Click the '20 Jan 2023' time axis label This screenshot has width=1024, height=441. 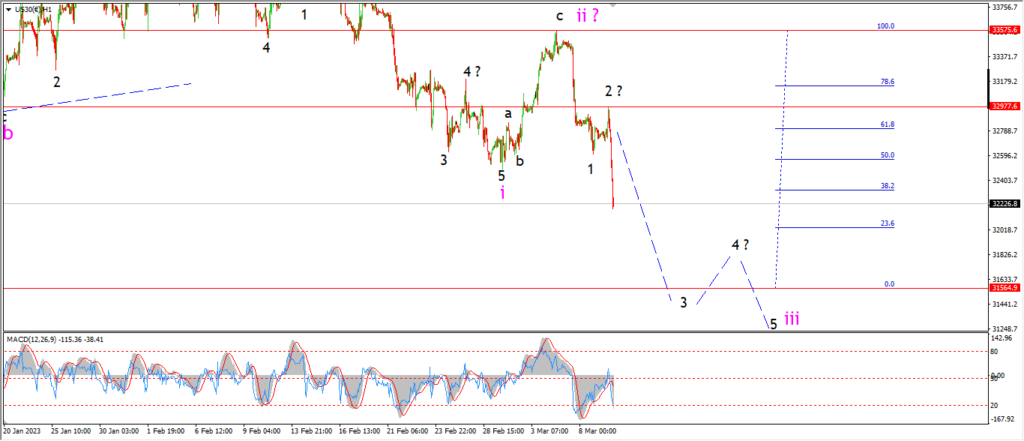point(21,431)
